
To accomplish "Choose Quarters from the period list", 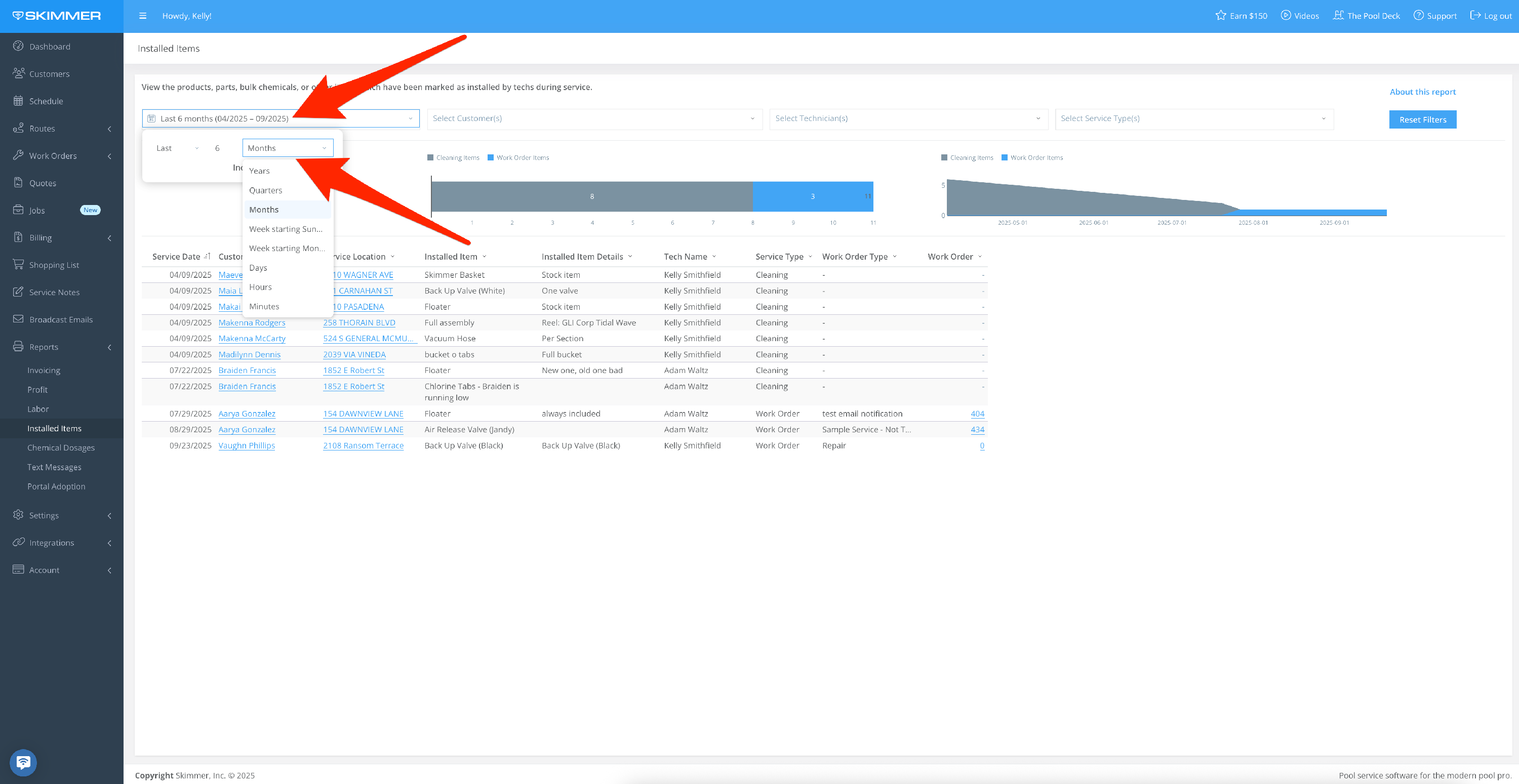I will click(x=265, y=190).
